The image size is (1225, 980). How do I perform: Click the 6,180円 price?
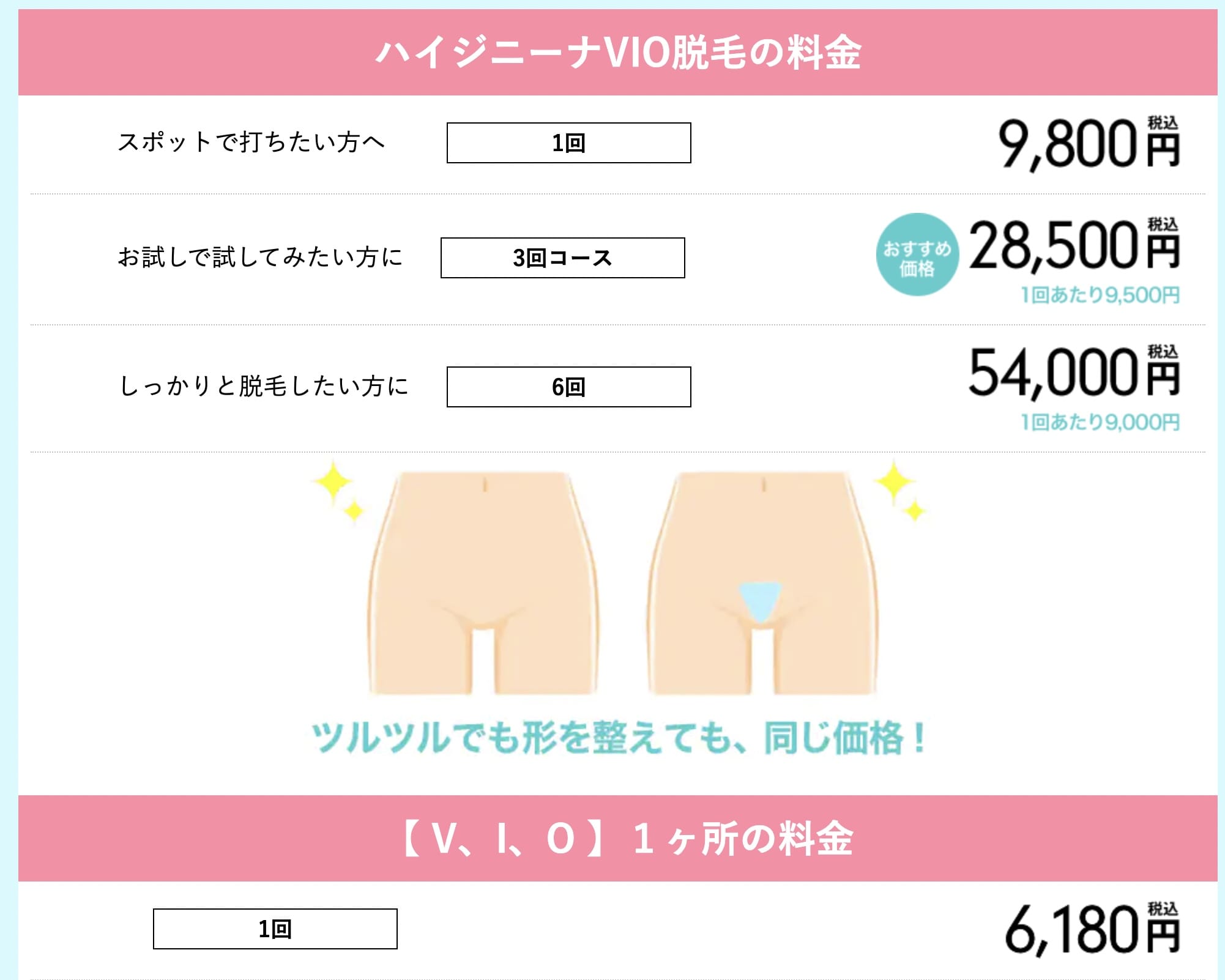tap(1091, 931)
